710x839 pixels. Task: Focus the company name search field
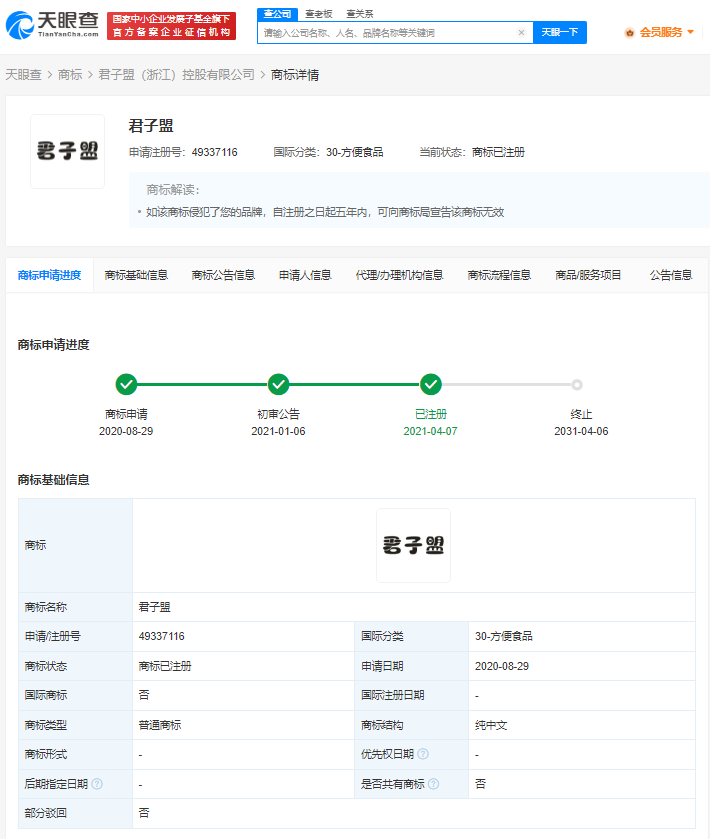pos(385,33)
